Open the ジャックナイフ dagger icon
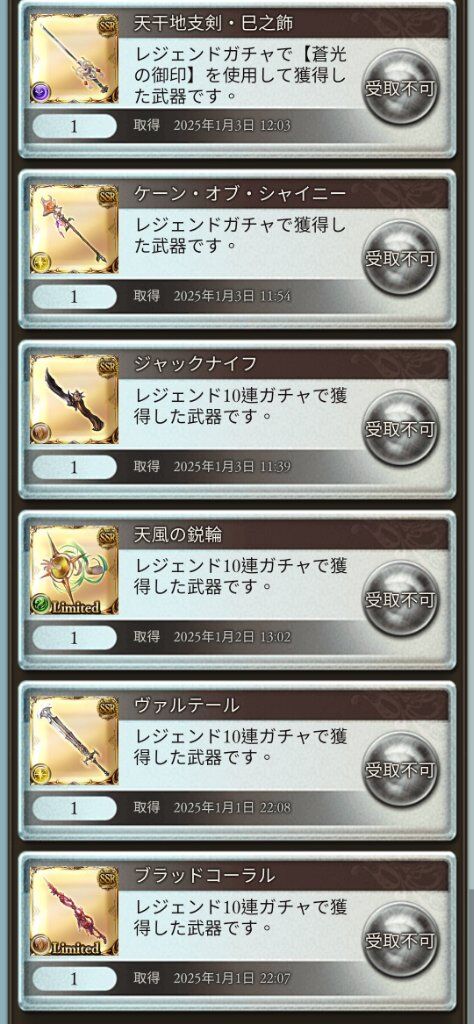The image size is (474, 1024). pos(74,399)
